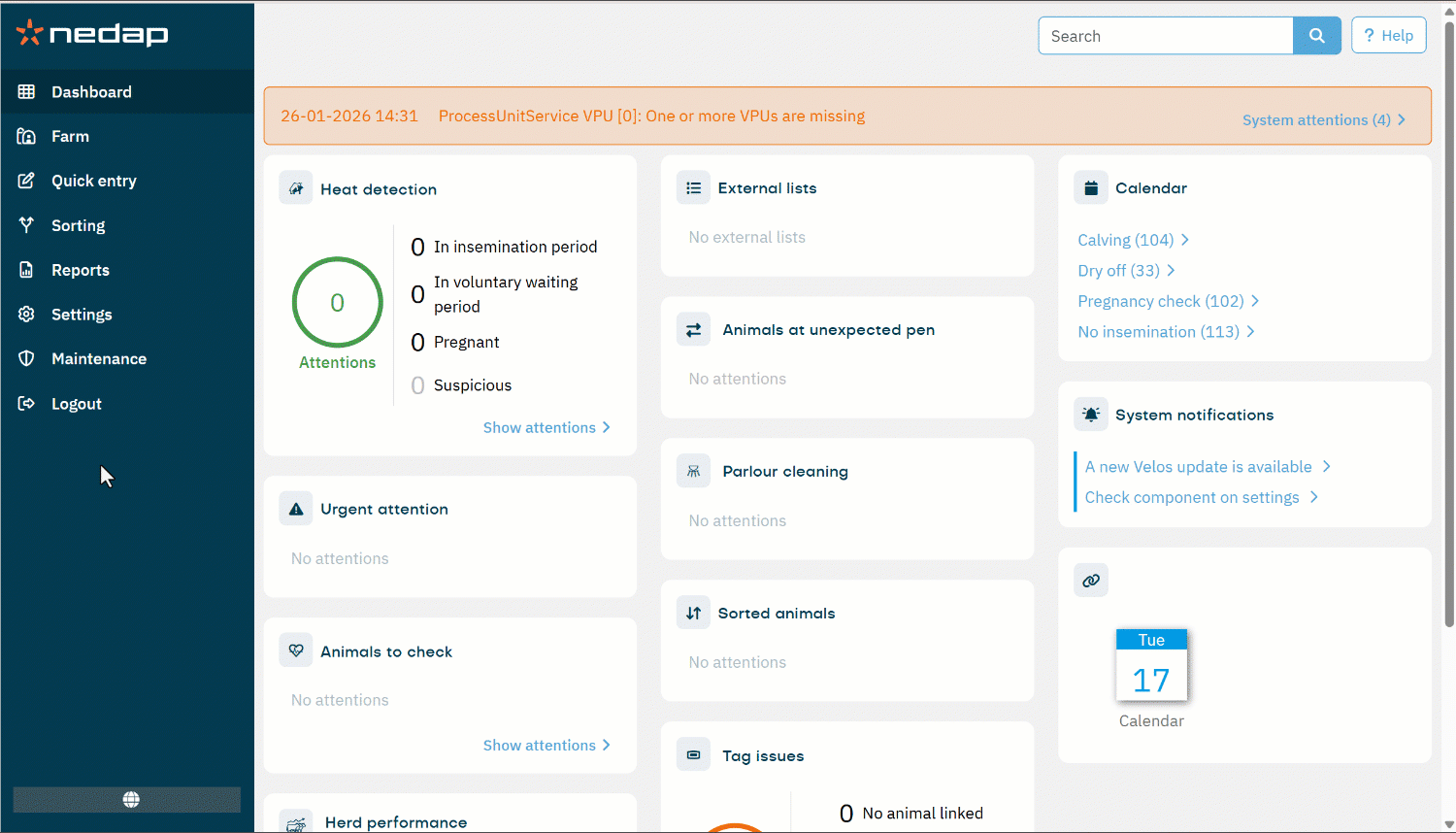
Task: Click the Dashboard grid icon in sidebar
Action: pos(26,91)
